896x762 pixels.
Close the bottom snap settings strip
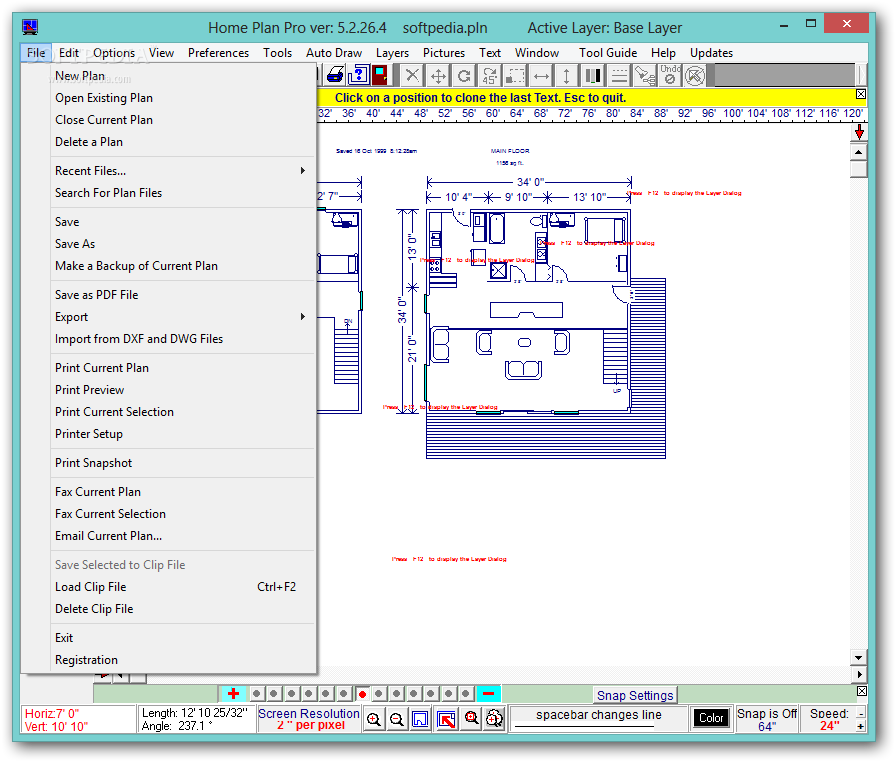tap(862, 691)
